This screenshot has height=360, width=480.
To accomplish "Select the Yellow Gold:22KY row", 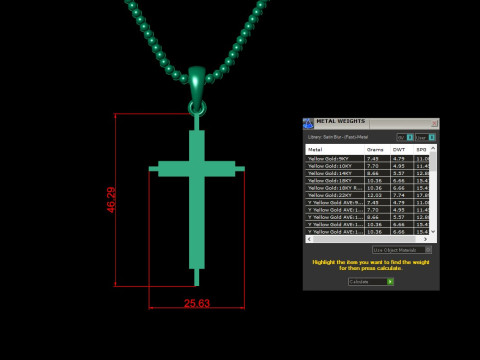I will 368,195.
